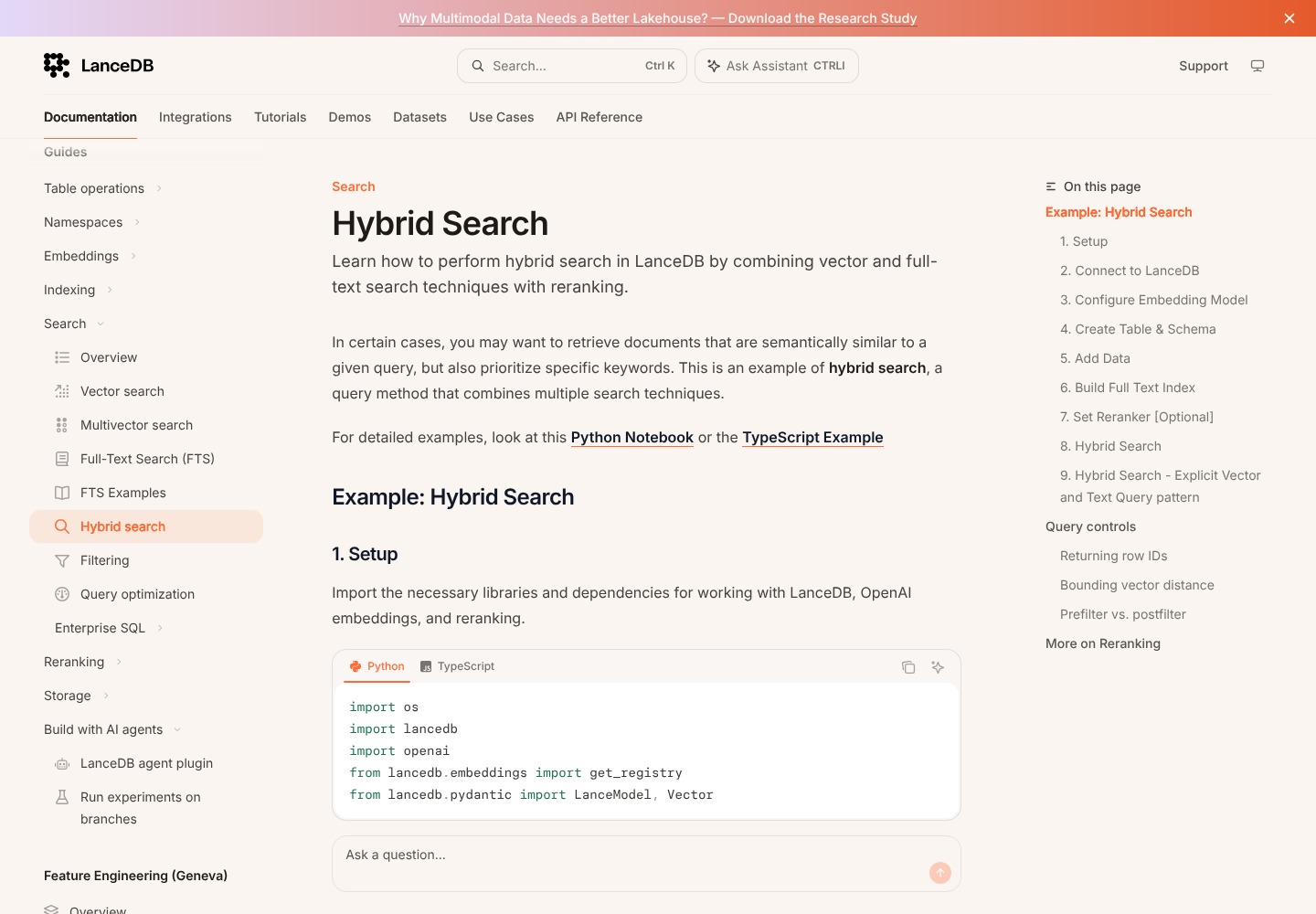This screenshot has width=1316, height=914.
Task: Click the Ask AI sparkle icon on code block
Action: tap(938, 667)
